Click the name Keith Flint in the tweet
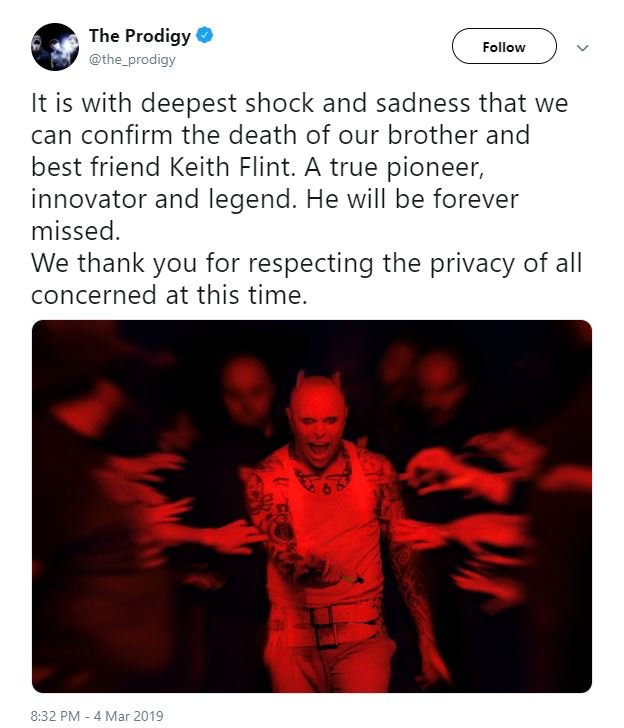Viewport: 624px width, 728px height. [232, 167]
